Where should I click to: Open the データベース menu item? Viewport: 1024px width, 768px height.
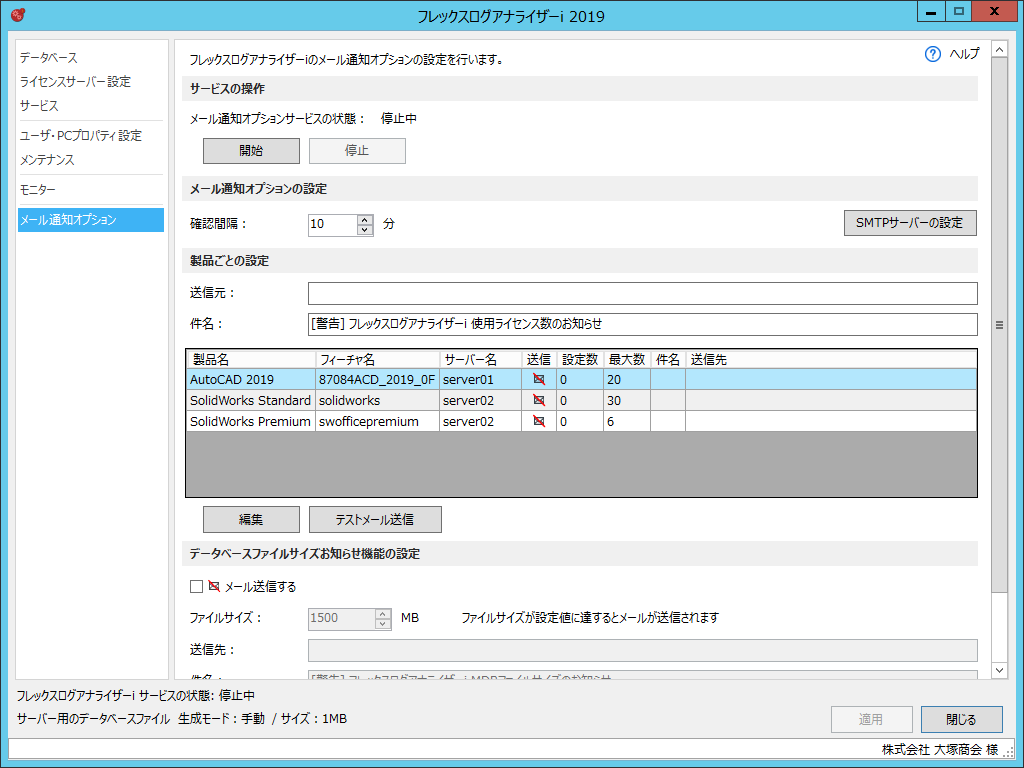tap(48, 57)
